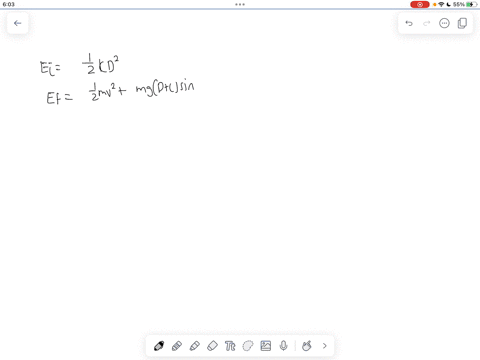Redo the last undone stroke

click(x=427, y=23)
